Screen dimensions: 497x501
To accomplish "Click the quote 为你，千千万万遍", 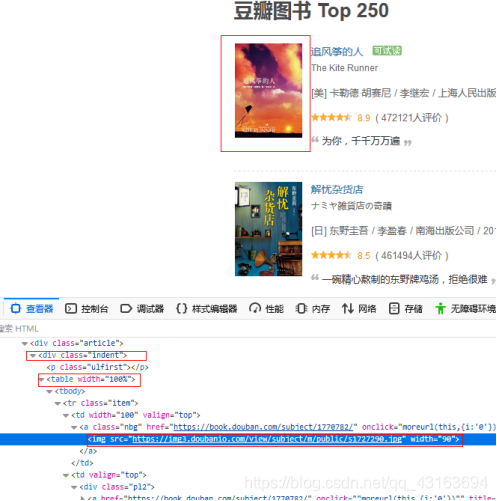I will (361, 141).
